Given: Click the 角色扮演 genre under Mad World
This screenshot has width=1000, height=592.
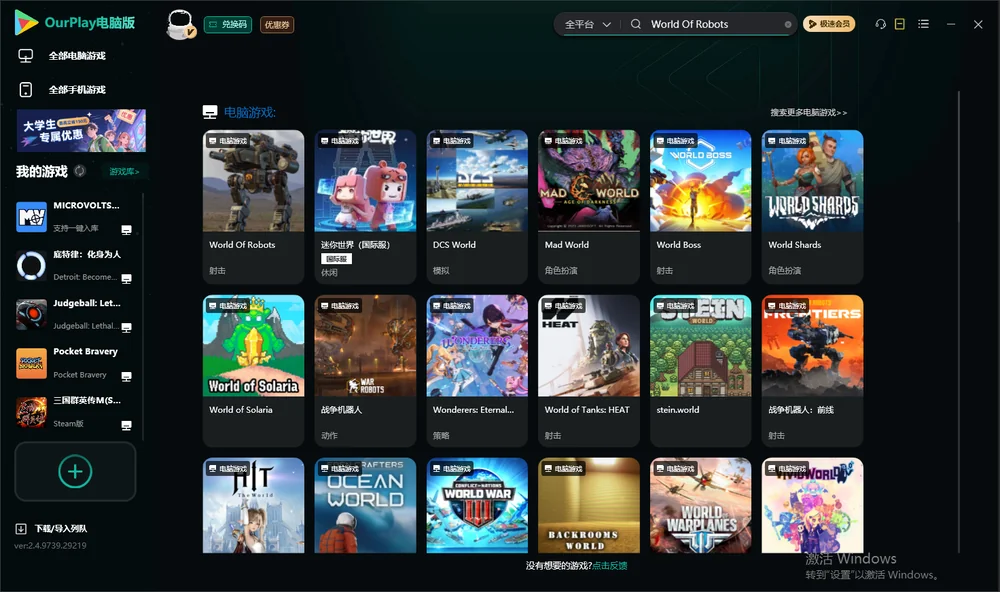Looking at the screenshot, I should (561, 270).
